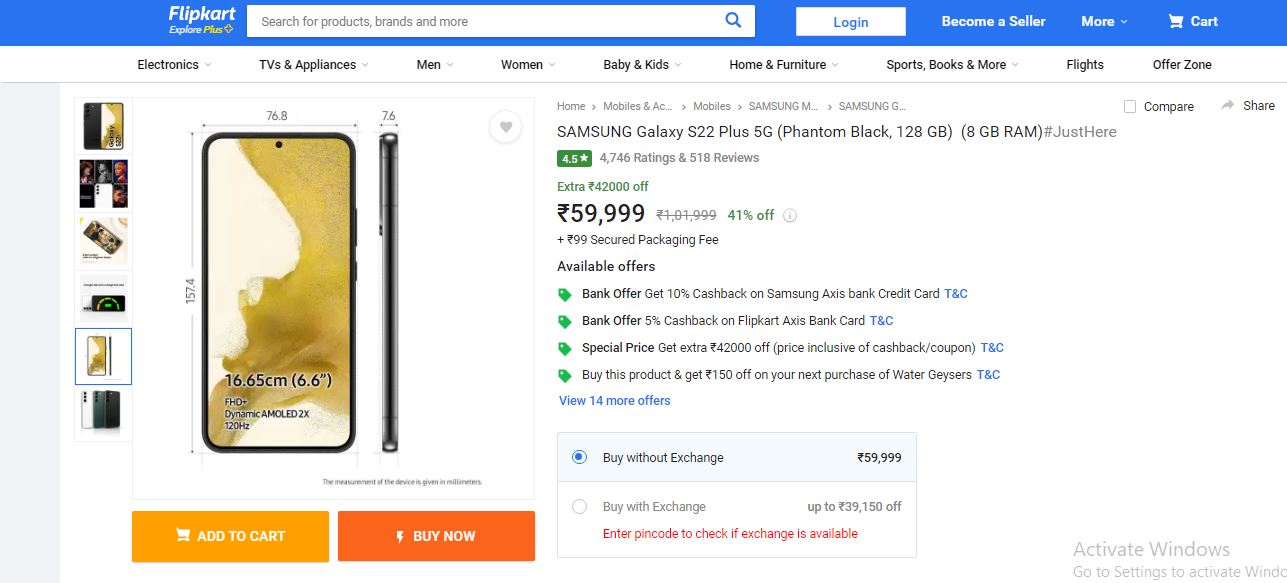Select the green phone color thumbnail
Image resolution: width=1287 pixels, height=583 pixels.
(x=104, y=412)
